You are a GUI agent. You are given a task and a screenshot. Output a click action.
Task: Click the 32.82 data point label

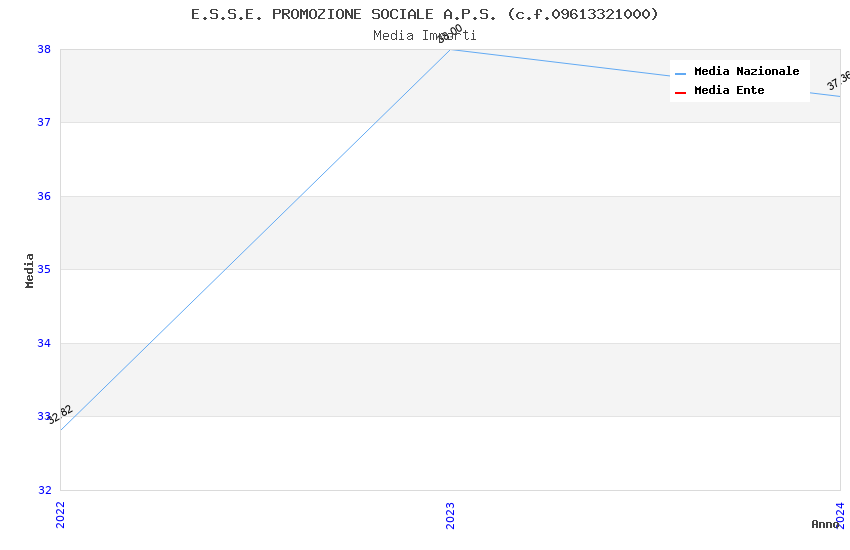pos(60,415)
